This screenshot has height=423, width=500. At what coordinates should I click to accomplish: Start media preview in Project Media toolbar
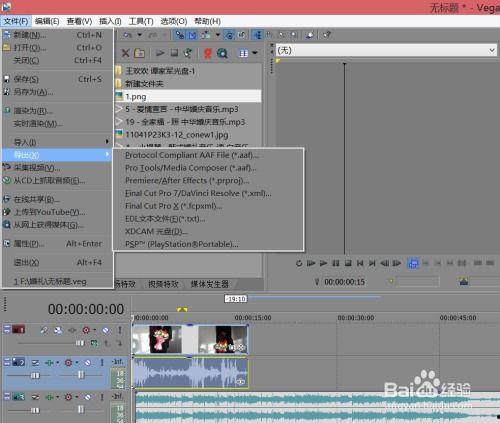160,53
